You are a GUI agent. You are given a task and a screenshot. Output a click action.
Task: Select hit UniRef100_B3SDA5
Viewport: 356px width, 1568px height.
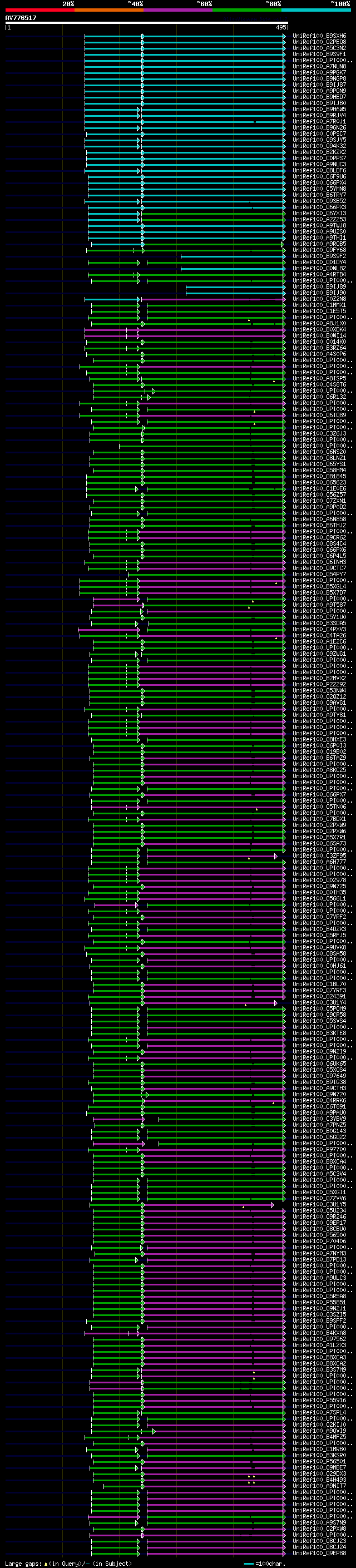319,624
